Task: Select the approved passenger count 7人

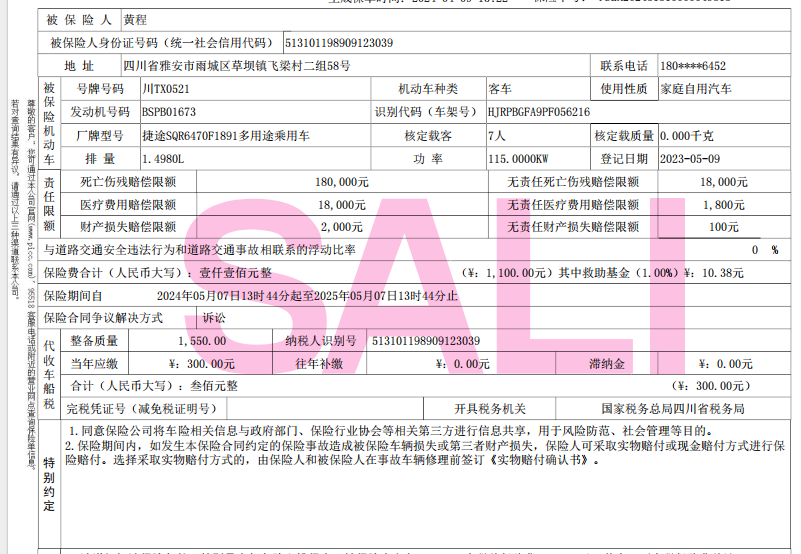Action: click(497, 135)
